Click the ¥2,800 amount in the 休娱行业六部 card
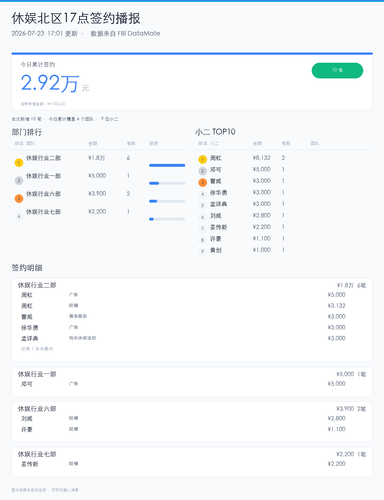Screen dimensions: 384x500 [x=336, y=418]
